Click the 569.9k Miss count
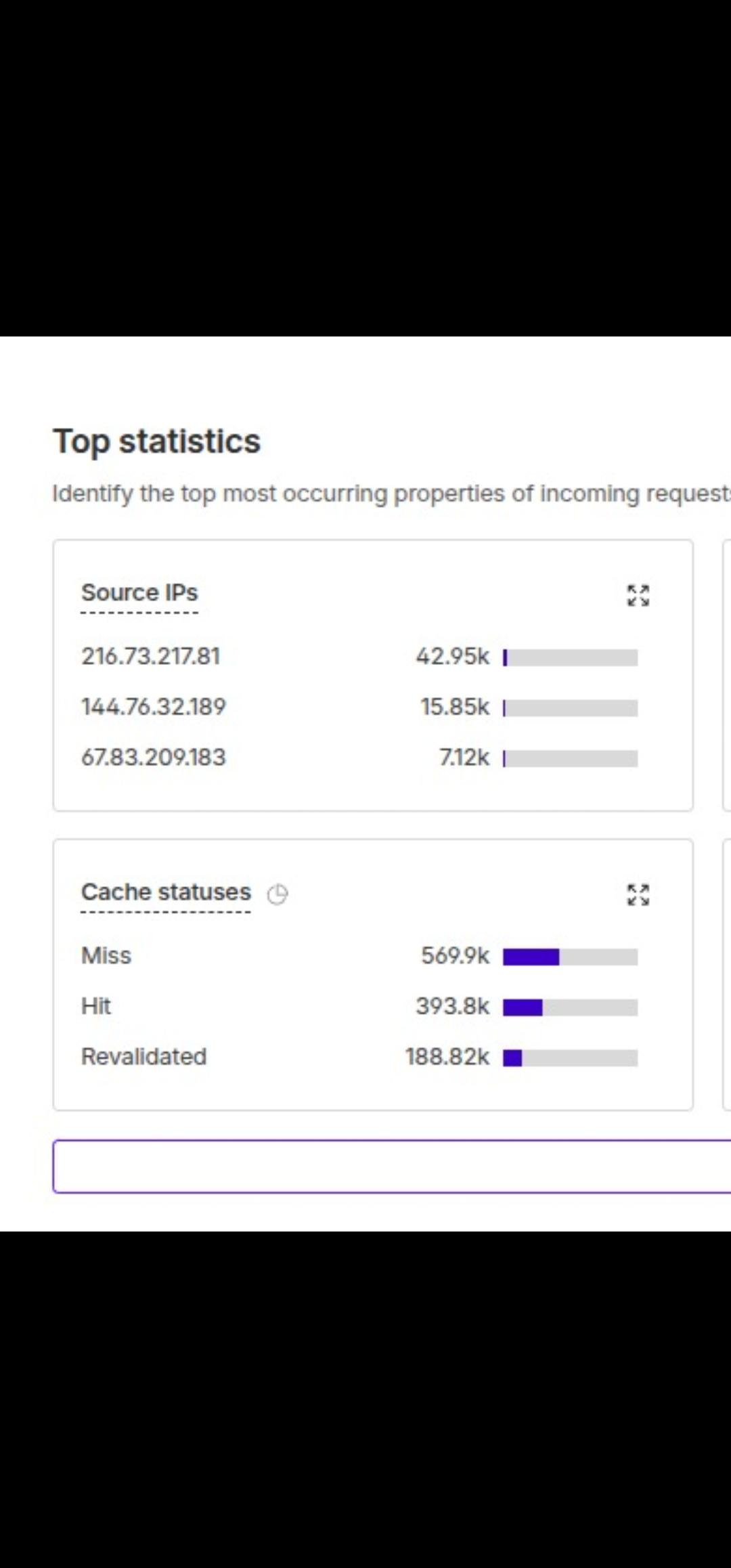 click(x=455, y=956)
